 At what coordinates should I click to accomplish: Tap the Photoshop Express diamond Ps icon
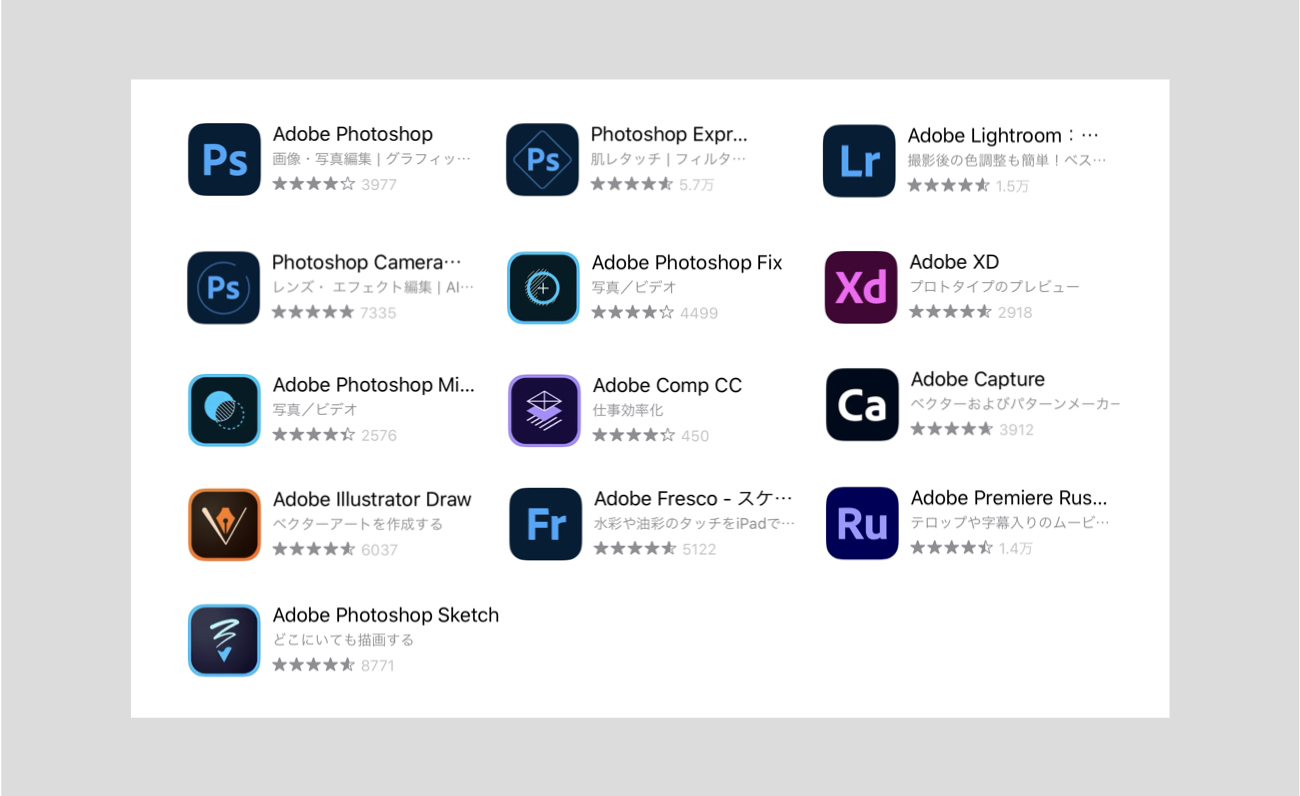click(x=542, y=160)
